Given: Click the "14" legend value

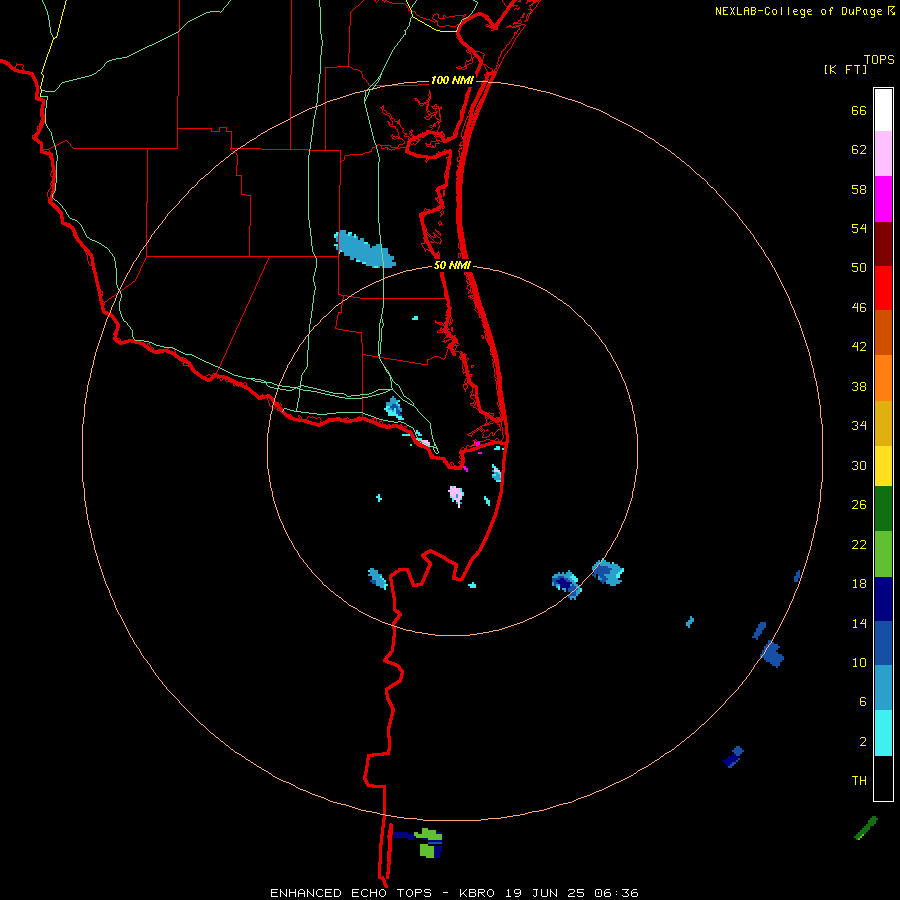Looking at the screenshot, I should coord(859,623).
